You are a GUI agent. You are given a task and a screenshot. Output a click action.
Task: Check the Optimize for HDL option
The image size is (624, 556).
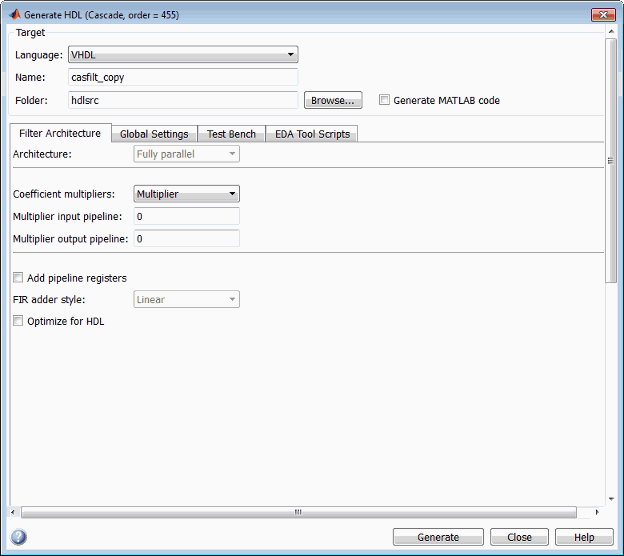tap(18, 321)
